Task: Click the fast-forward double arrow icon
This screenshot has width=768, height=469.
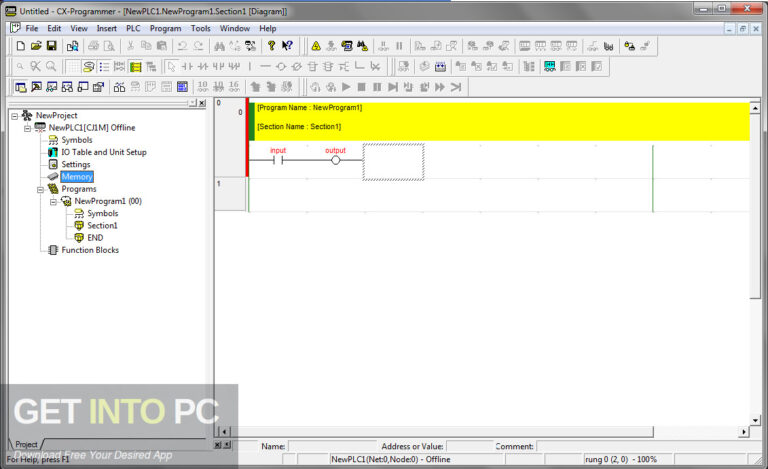Action: 440,87
